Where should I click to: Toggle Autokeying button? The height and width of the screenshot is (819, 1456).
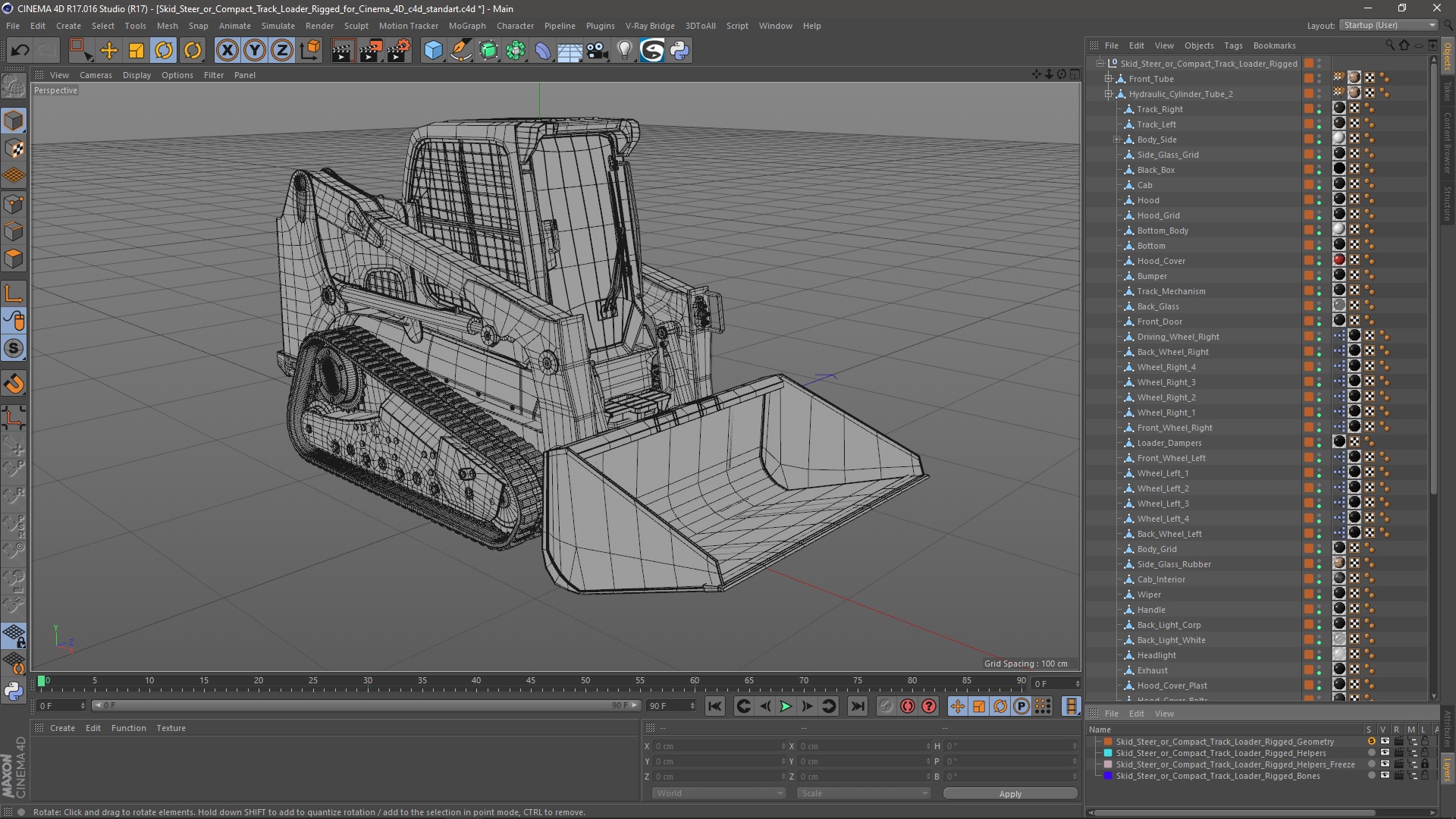pyautogui.click(x=908, y=706)
